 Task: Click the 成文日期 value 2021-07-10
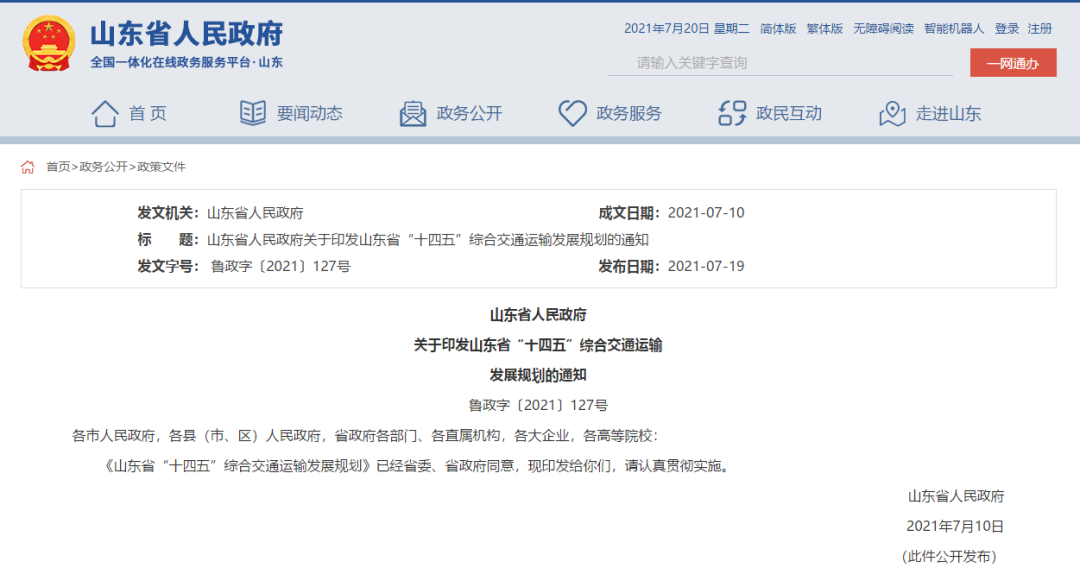tap(706, 213)
